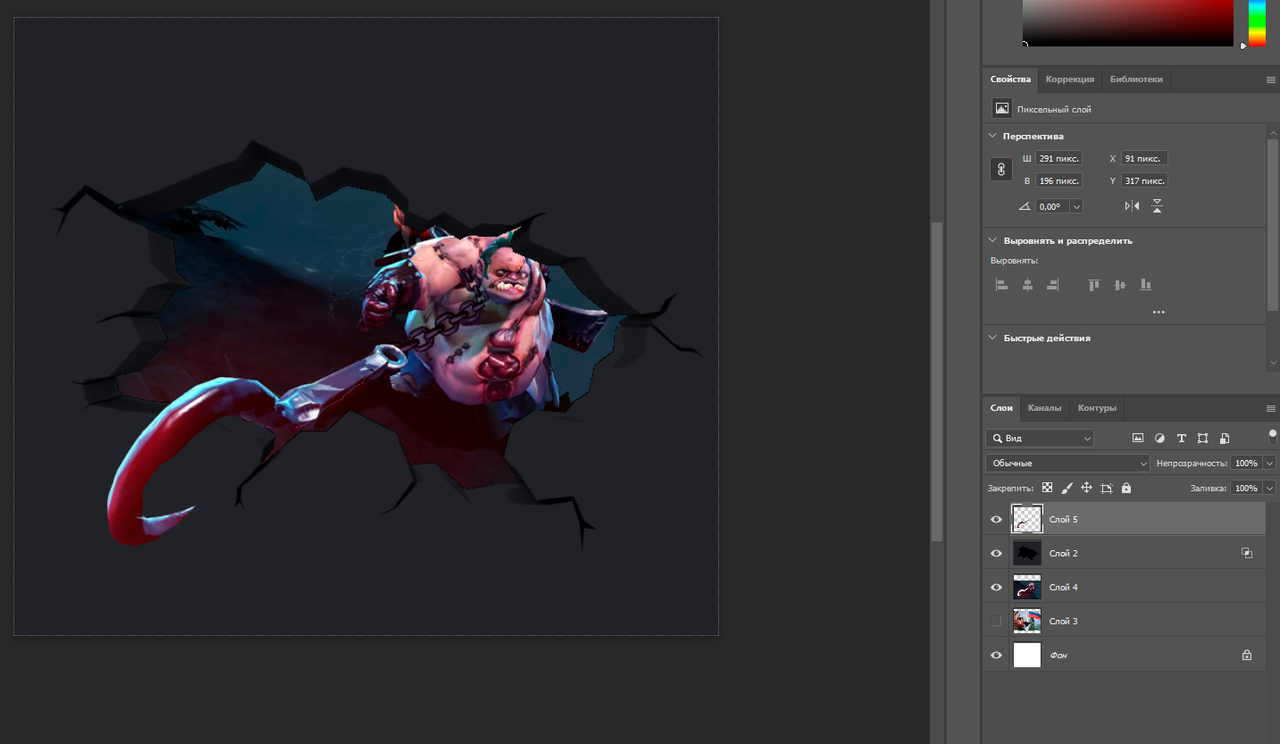Open the Непрозрачность slider dropdown
Screen dimensions: 1280x744
tap(1270, 463)
